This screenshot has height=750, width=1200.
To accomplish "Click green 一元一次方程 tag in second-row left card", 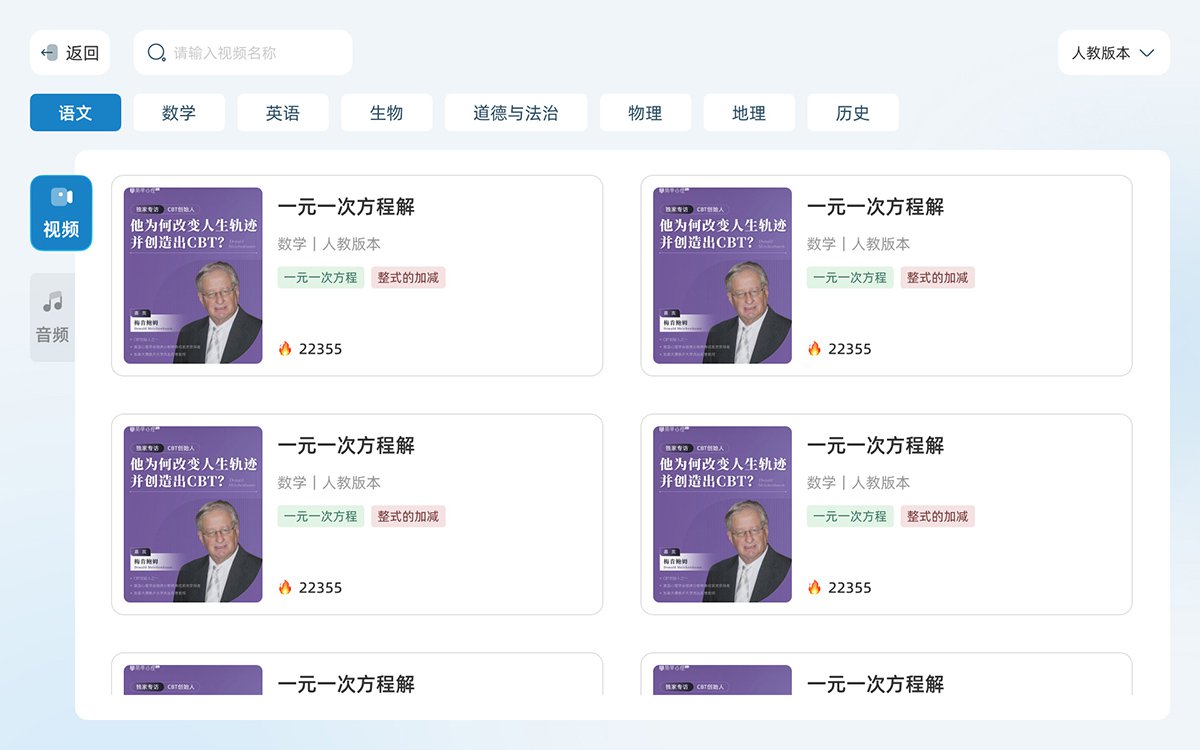I will pos(321,517).
